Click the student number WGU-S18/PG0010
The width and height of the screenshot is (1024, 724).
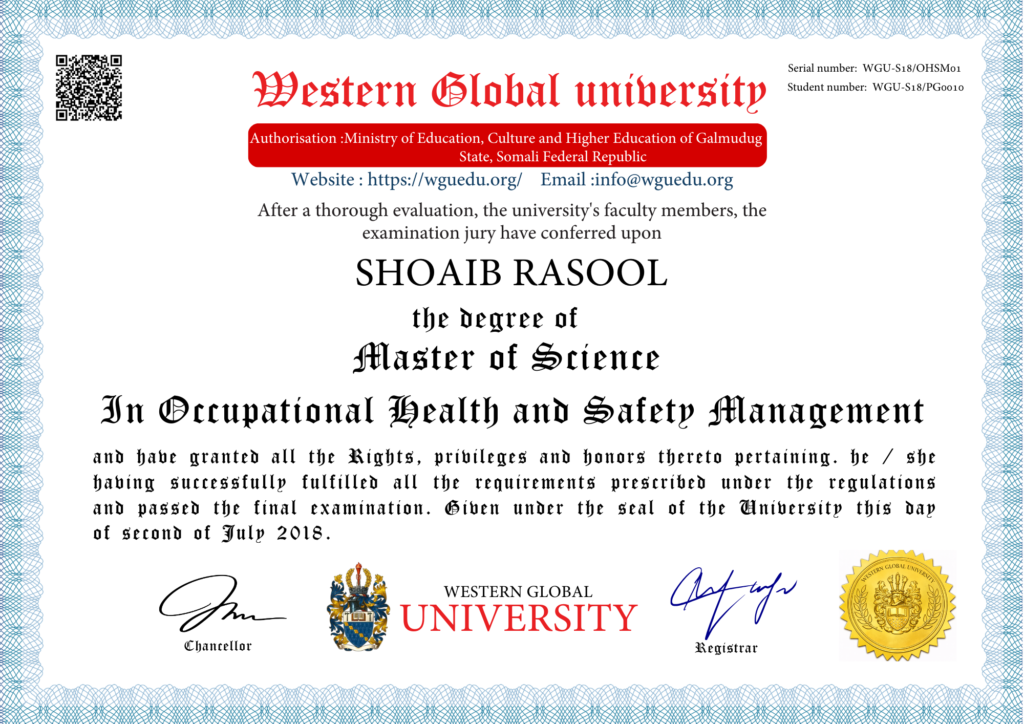click(x=918, y=87)
